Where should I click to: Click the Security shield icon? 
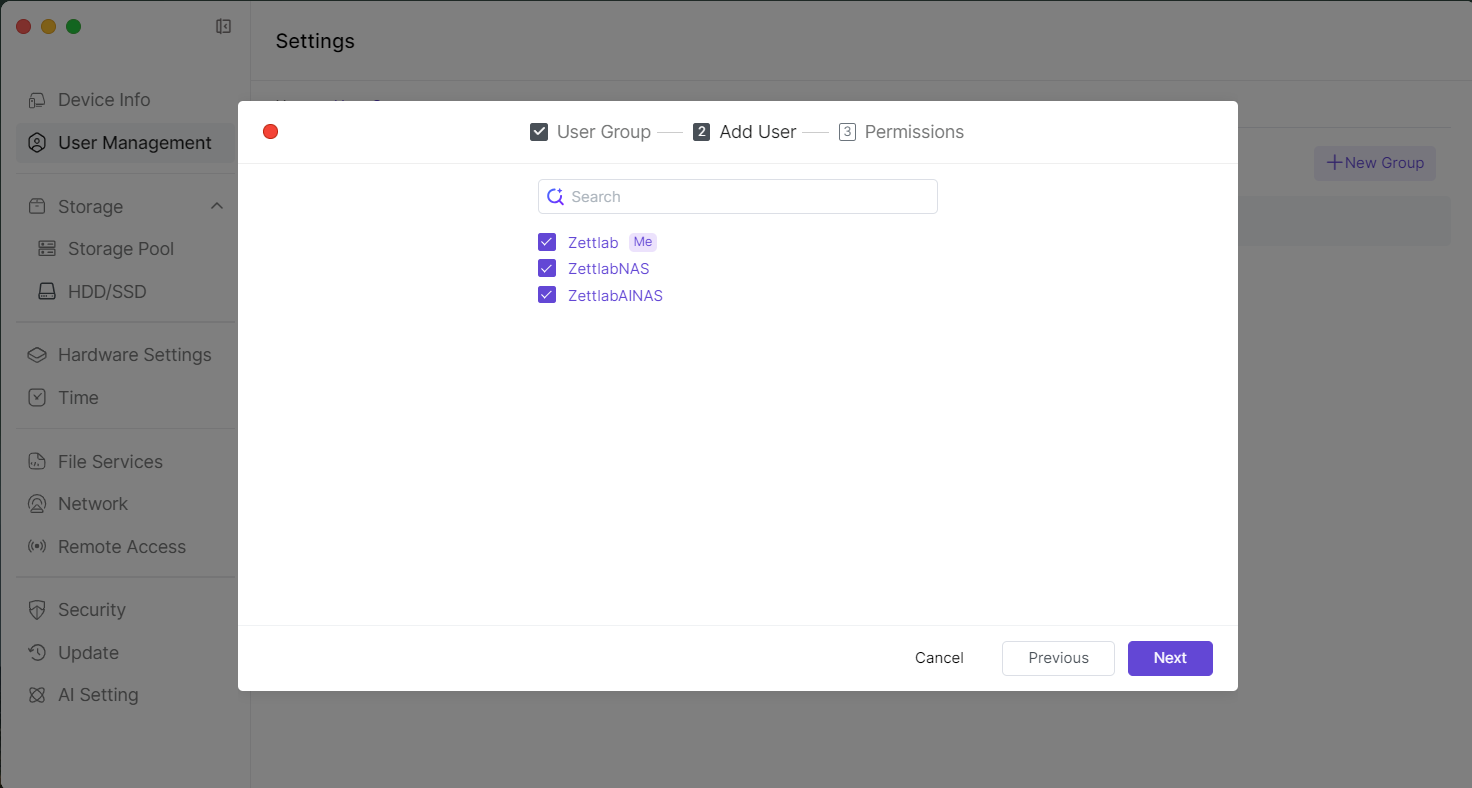(37, 610)
